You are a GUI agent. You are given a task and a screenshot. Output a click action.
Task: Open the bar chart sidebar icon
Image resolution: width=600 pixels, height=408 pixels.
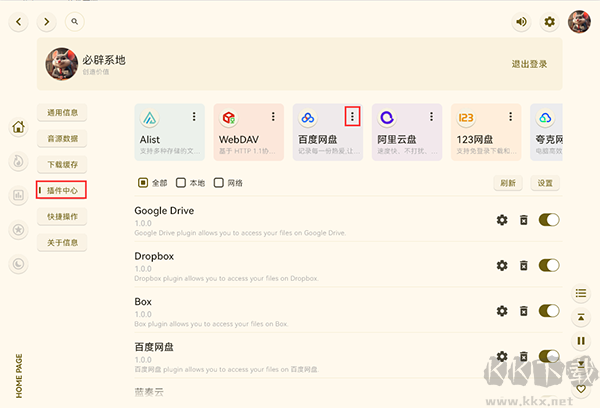(18, 196)
